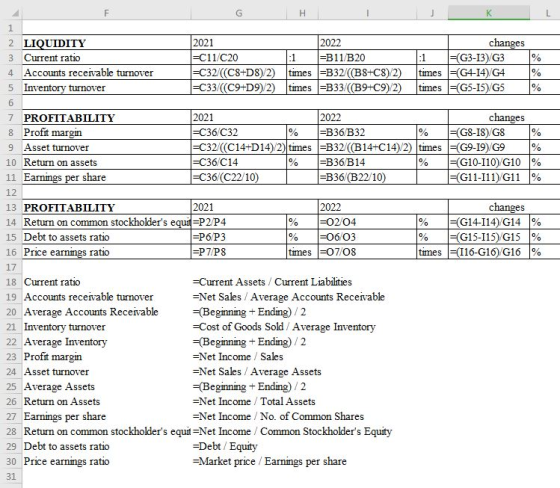
Task: Select the cell with formula =C11/C20
Action: (239, 58)
